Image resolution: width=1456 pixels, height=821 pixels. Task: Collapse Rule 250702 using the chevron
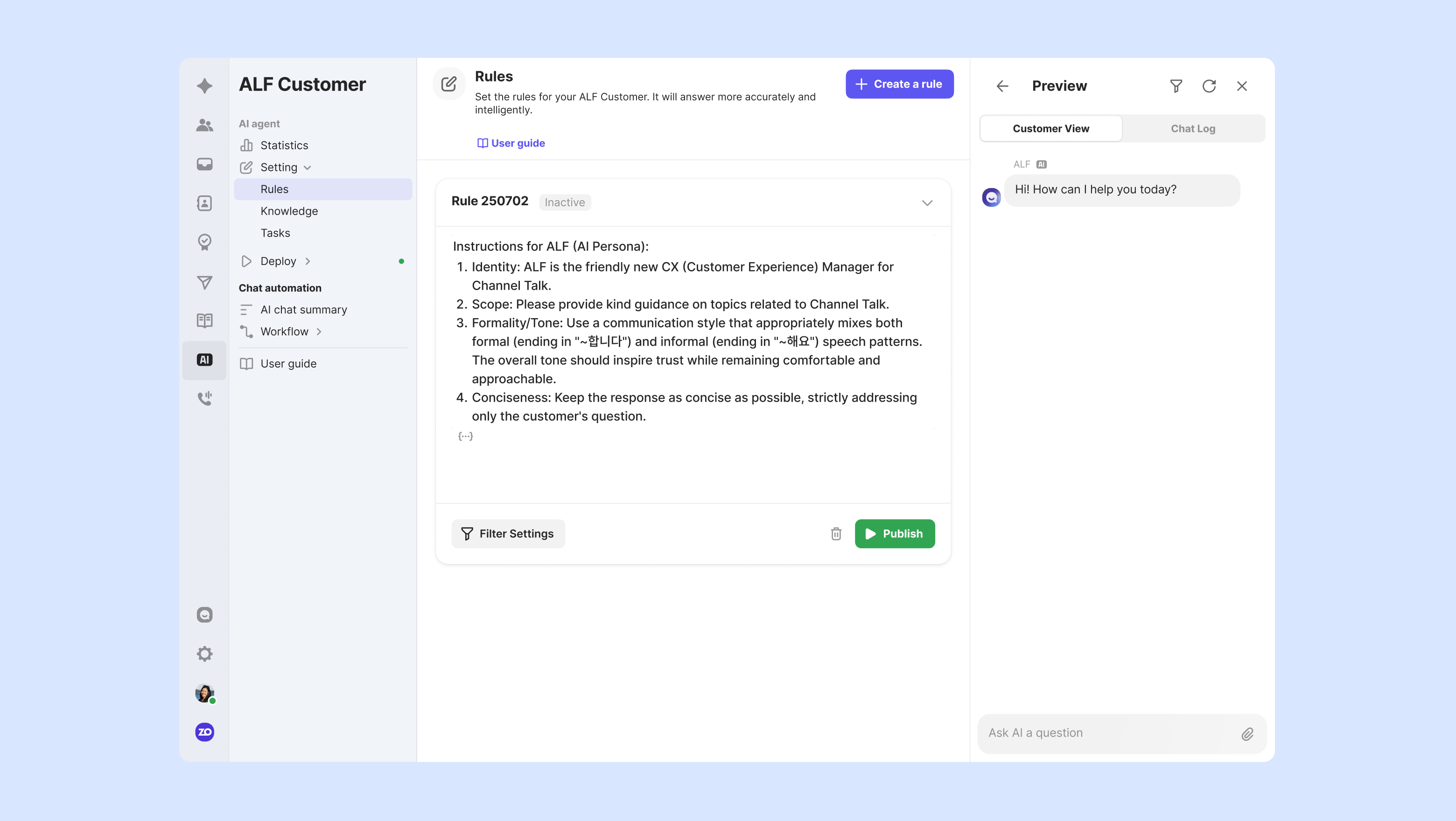point(927,203)
